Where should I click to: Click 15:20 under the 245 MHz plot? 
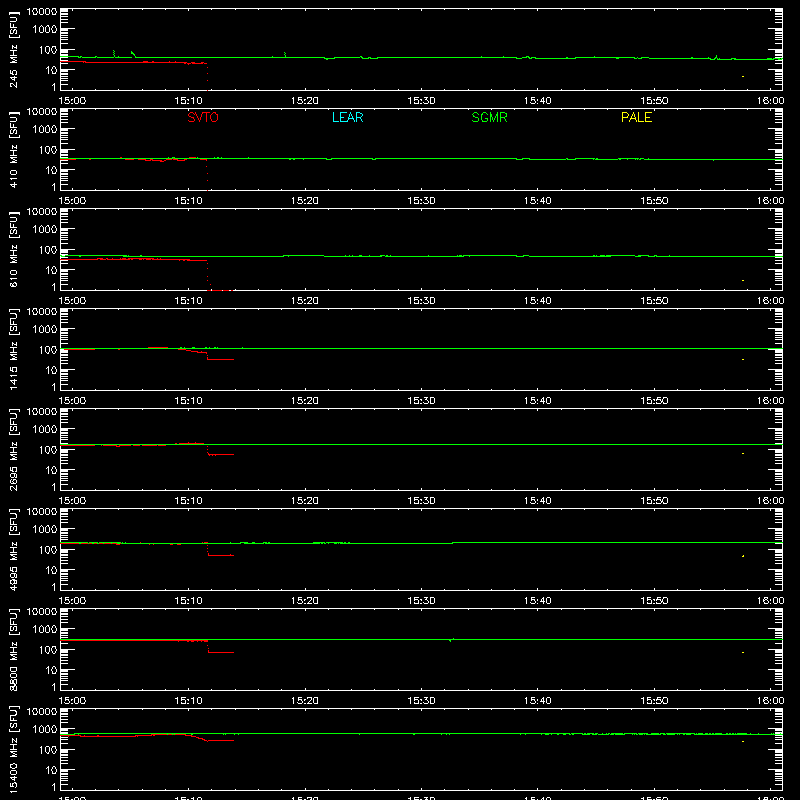click(x=305, y=101)
